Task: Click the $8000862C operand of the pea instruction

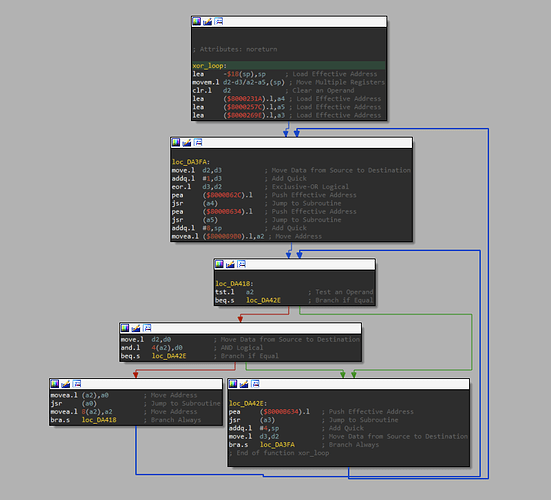Action: click(223, 195)
